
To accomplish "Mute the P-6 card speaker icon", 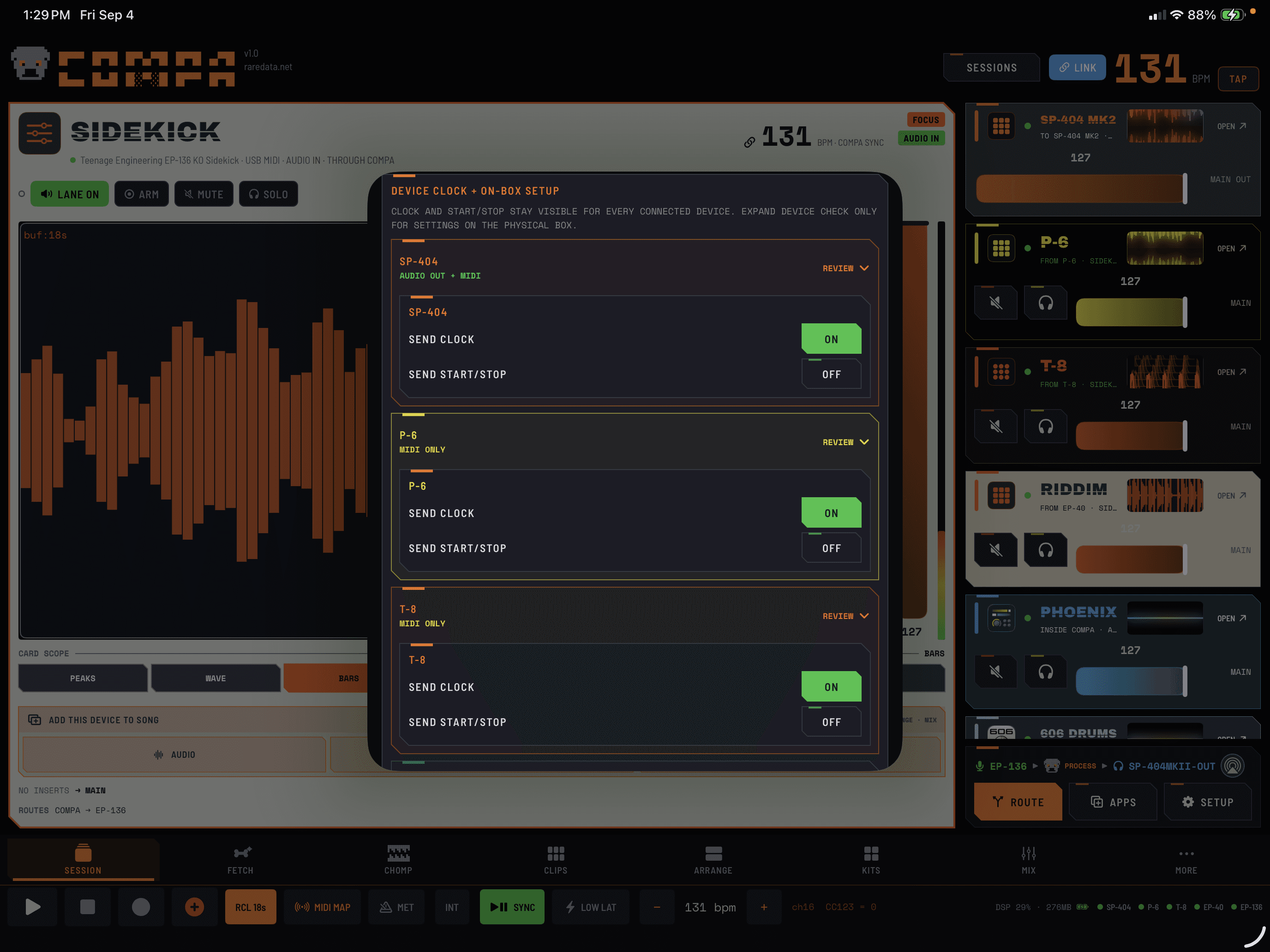I will 995,303.
